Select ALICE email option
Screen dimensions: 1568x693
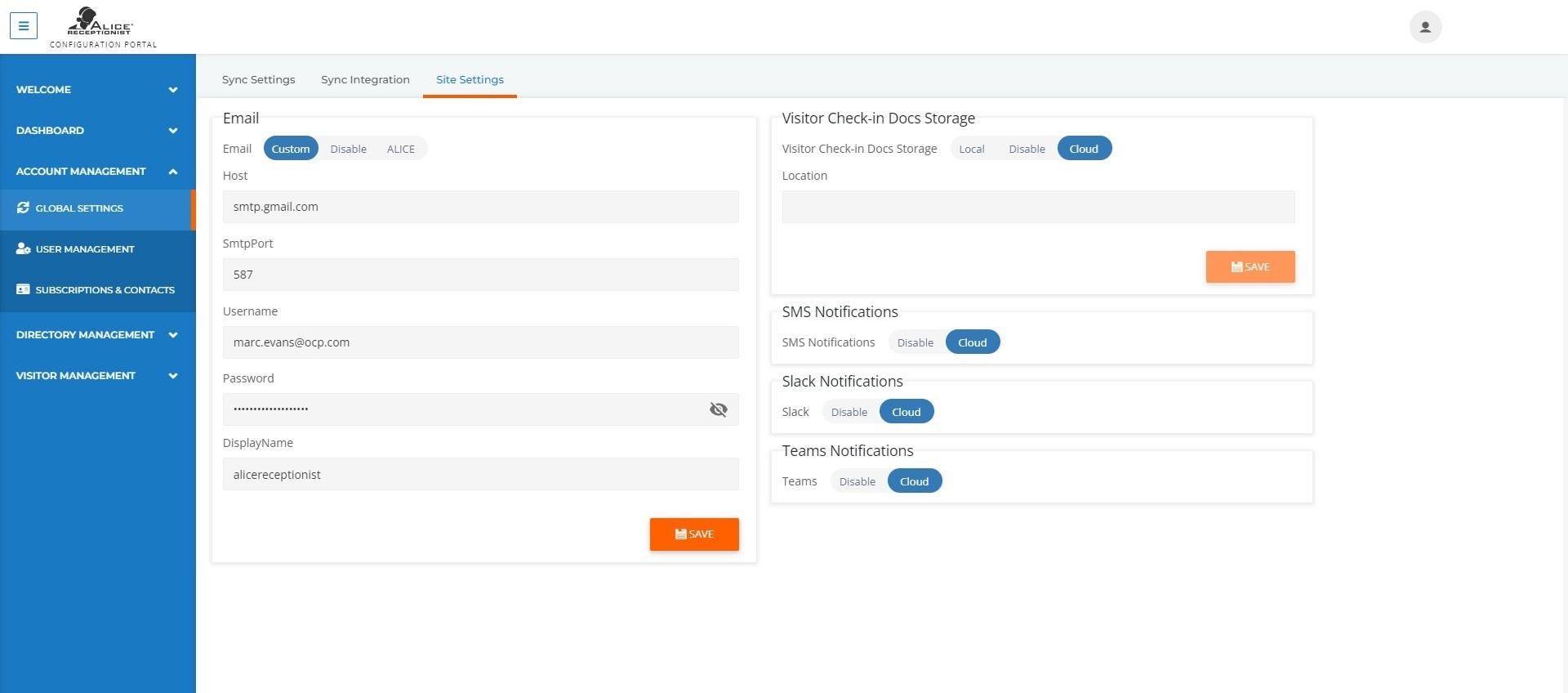401,149
